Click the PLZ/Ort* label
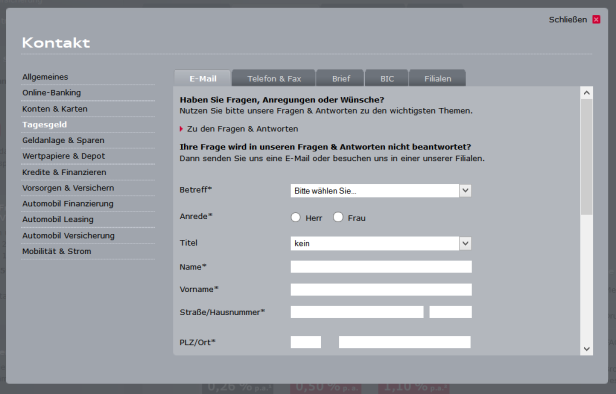 (198, 342)
